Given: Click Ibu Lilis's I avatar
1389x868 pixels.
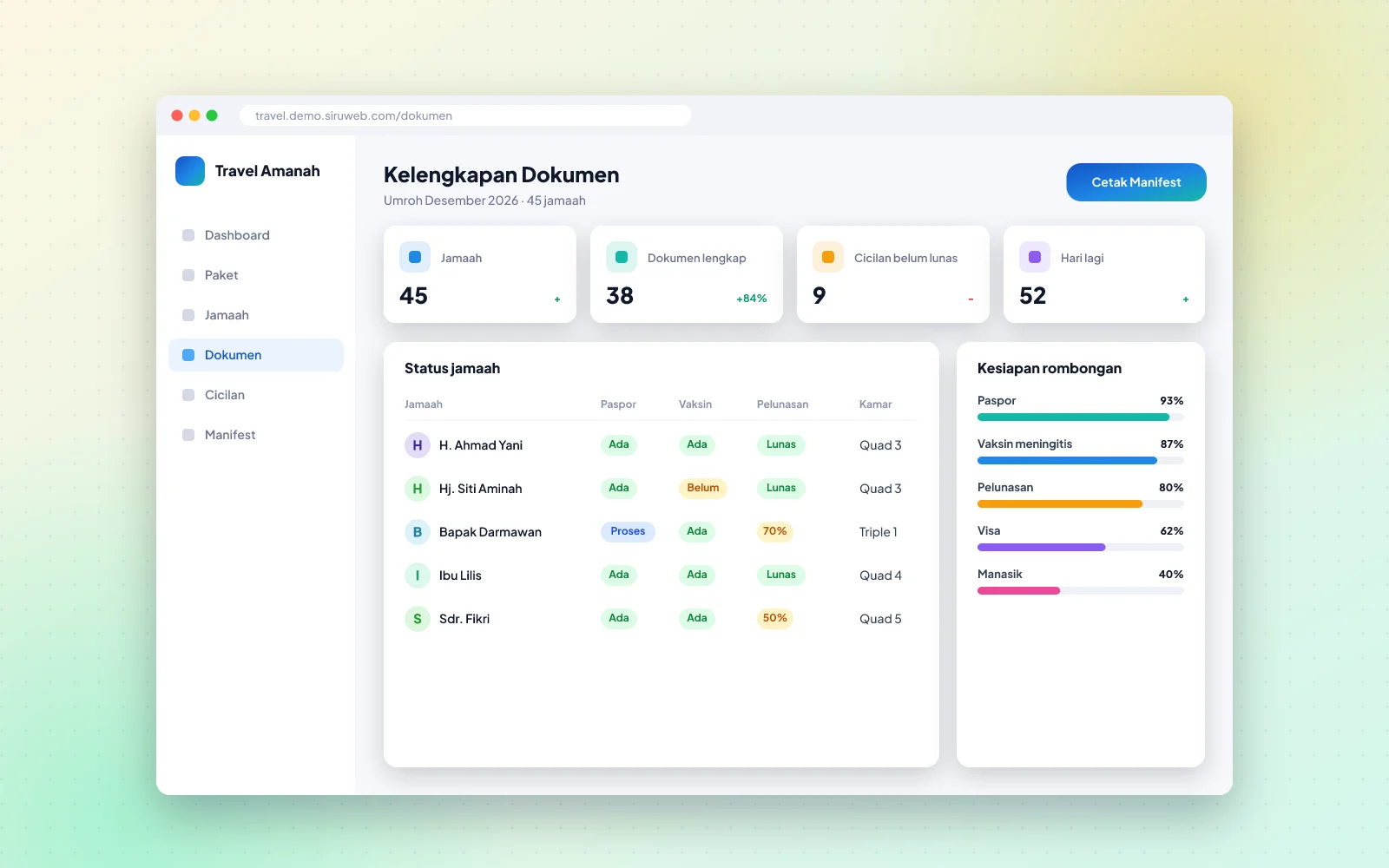Looking at the screenshot, I should click(418, 575).
